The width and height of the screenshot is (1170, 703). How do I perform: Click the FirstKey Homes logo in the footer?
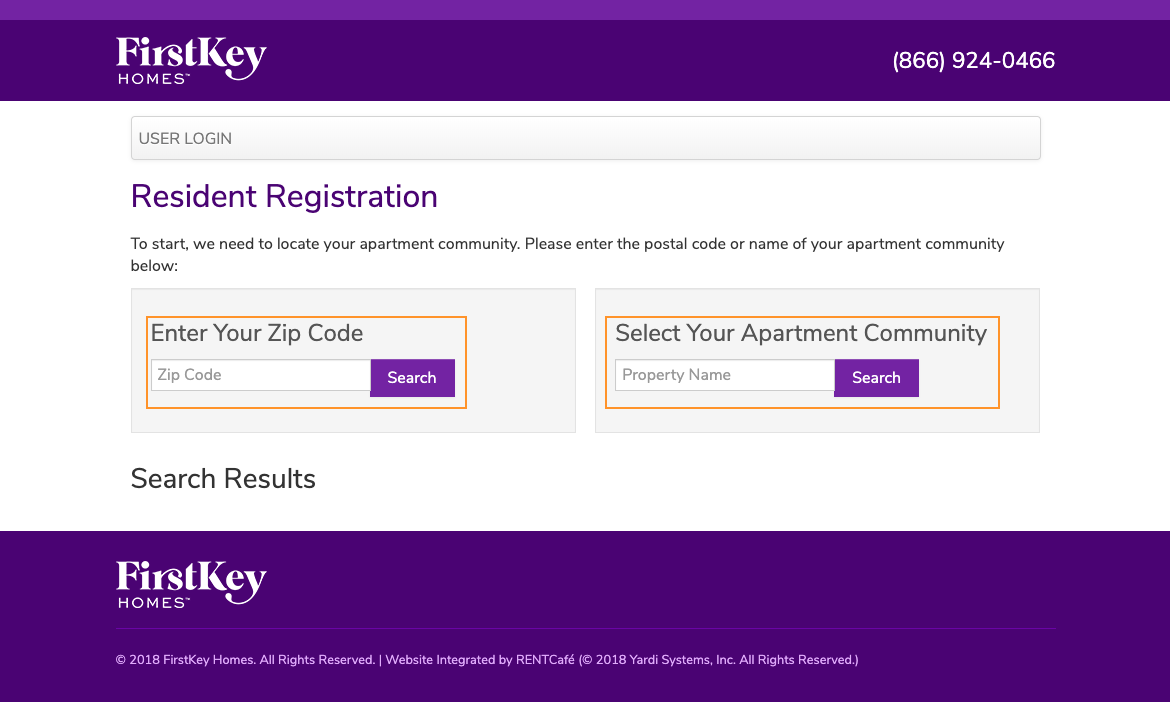coord(190,583)
